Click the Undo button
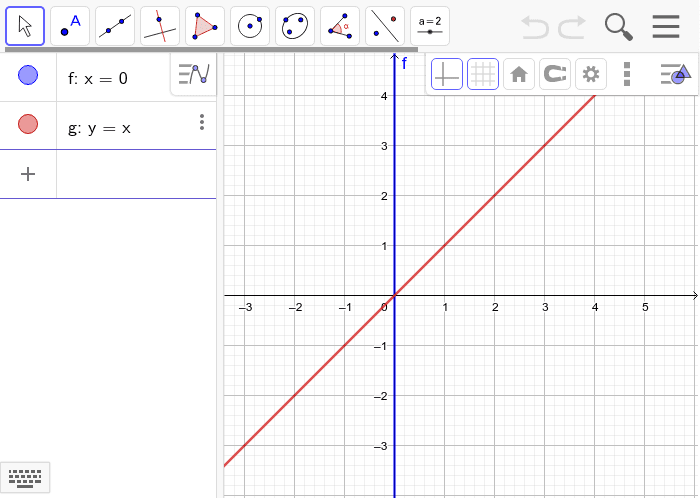Screen dimensions: 700x500 click(x=535, y=27)
